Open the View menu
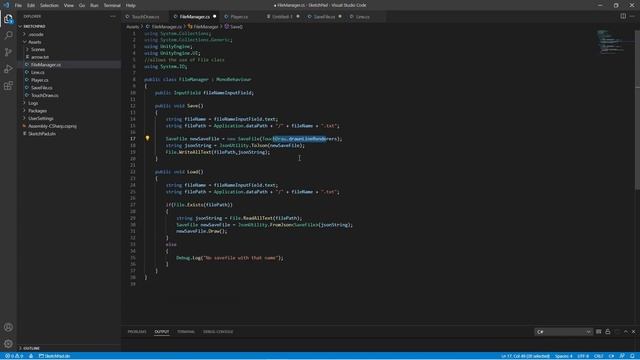This screenshot has width=640, height=360. tap(69, 5)
